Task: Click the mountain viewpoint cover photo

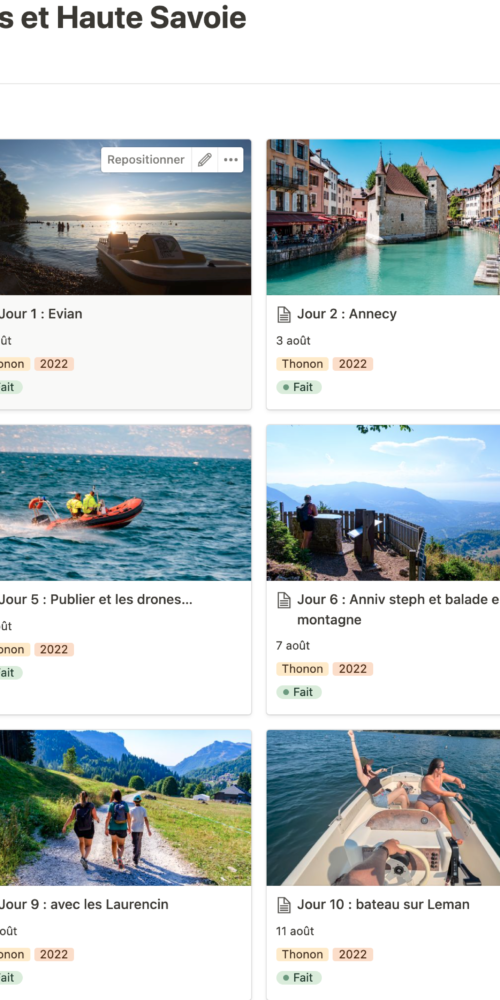Action: pyautogui.click(x=383, y=503)
